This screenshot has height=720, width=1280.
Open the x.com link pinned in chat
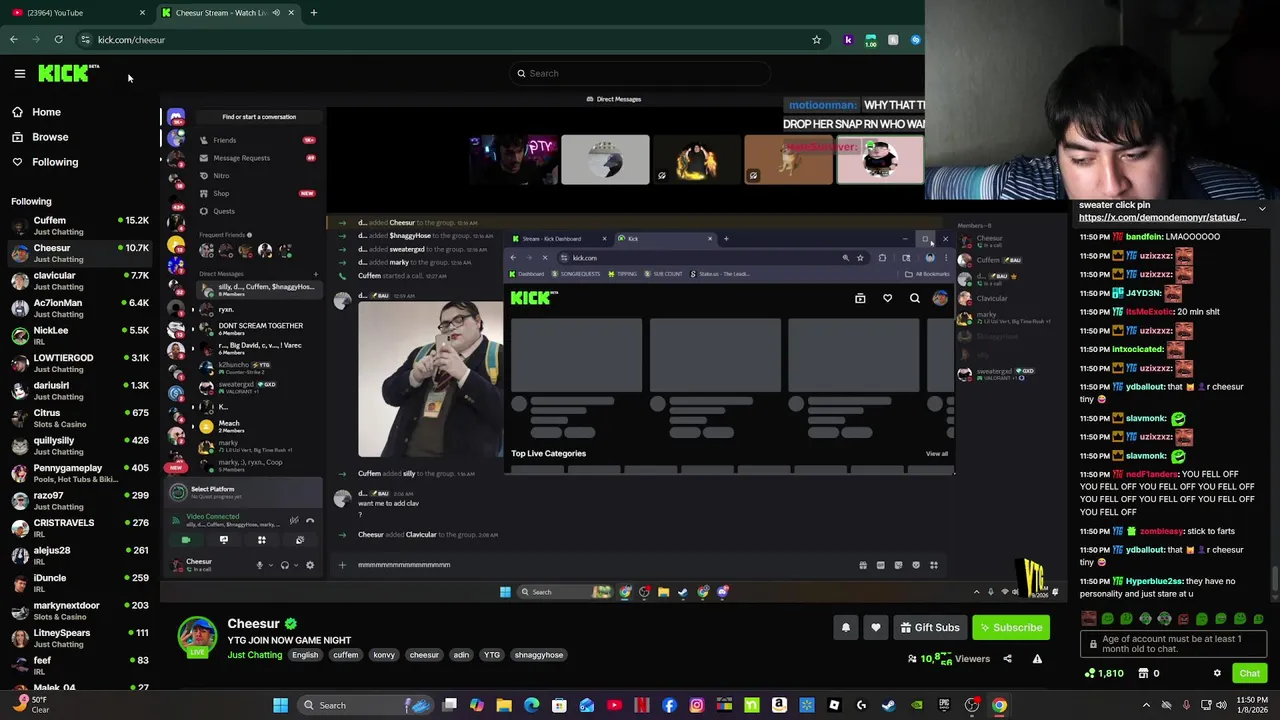point(1162,217)
